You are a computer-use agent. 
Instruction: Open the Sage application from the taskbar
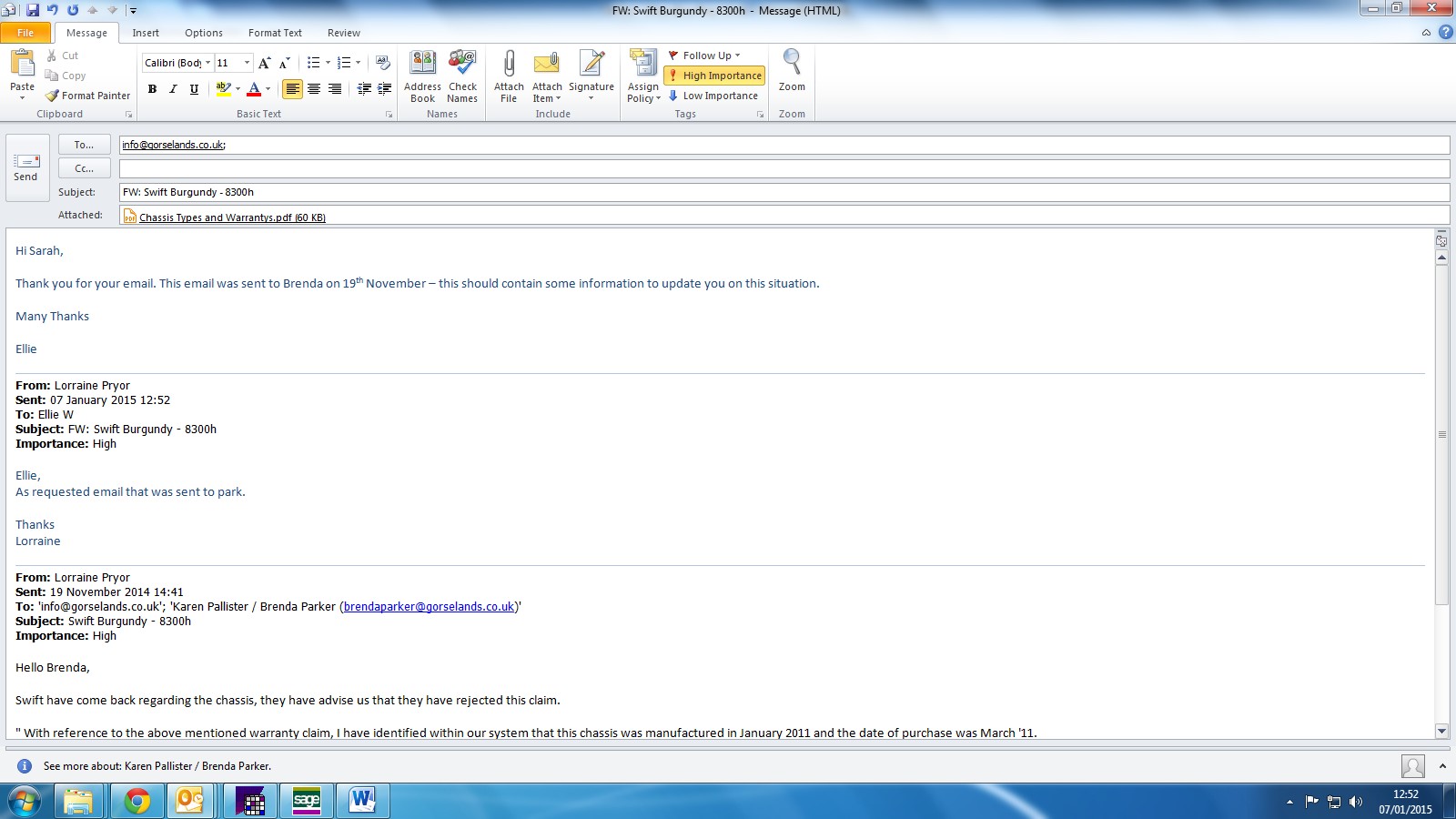pyautogui.click(x=307, y=801)
